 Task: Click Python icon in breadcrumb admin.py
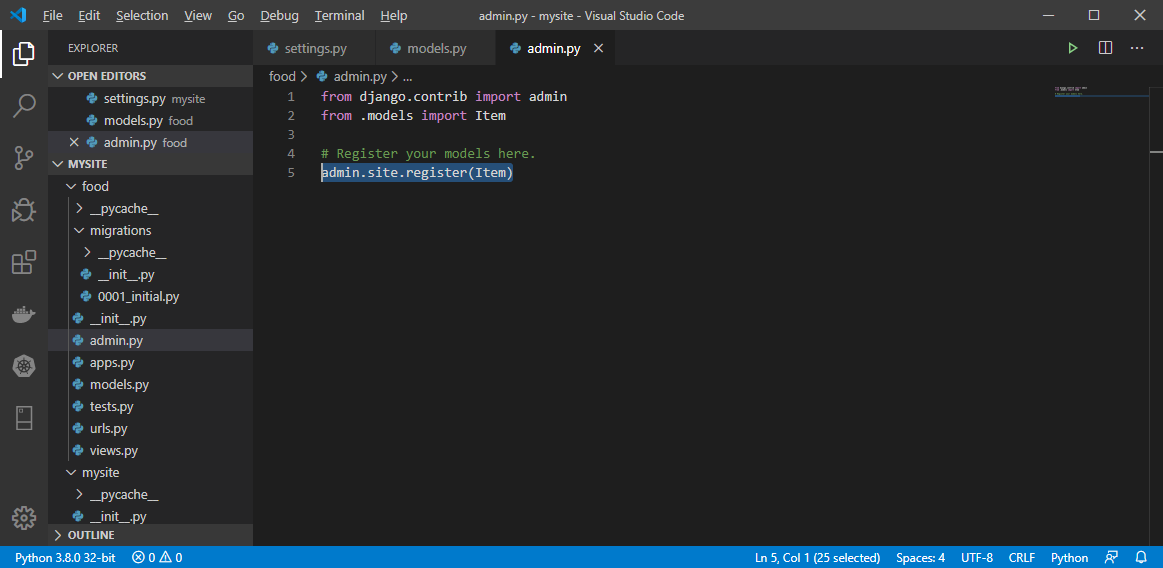pos(322,76)
